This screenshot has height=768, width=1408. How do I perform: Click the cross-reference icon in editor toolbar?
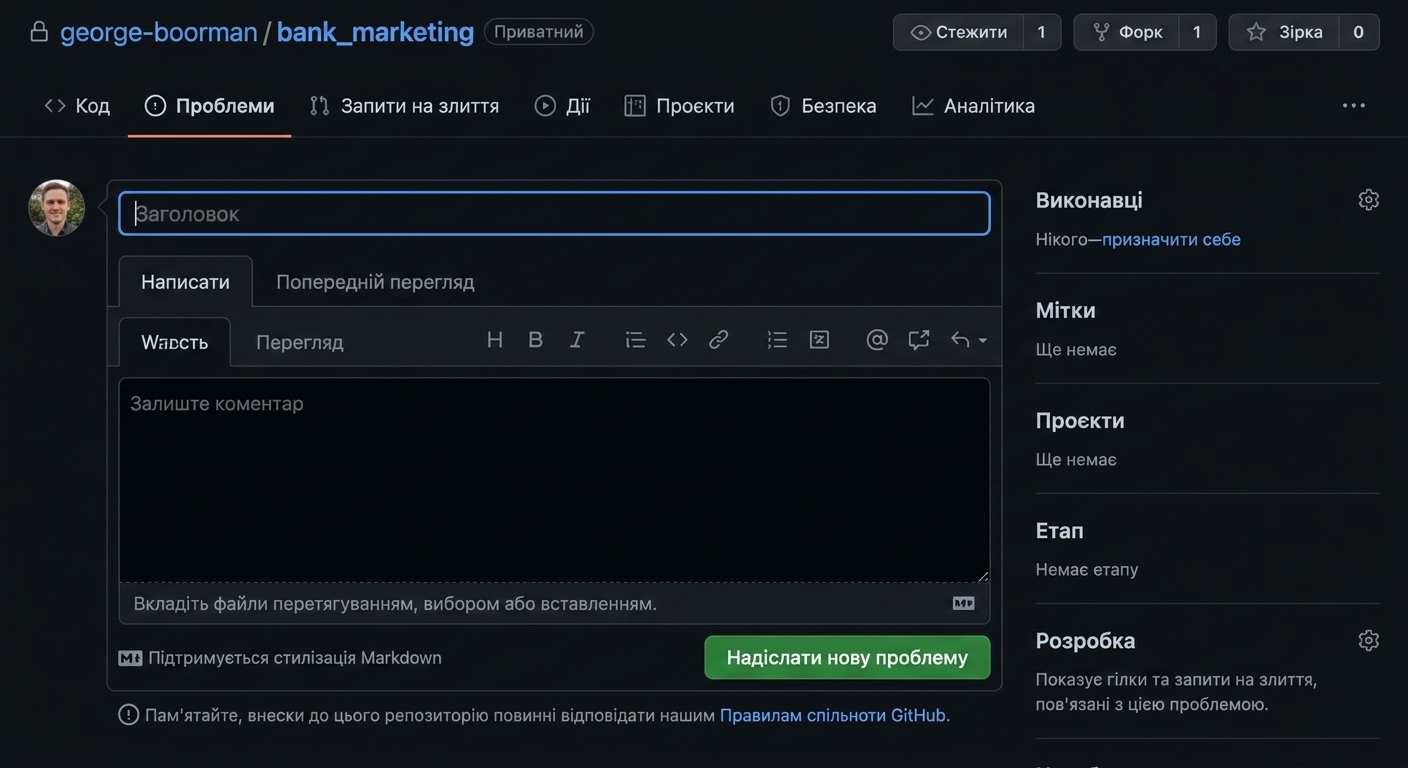919,340
